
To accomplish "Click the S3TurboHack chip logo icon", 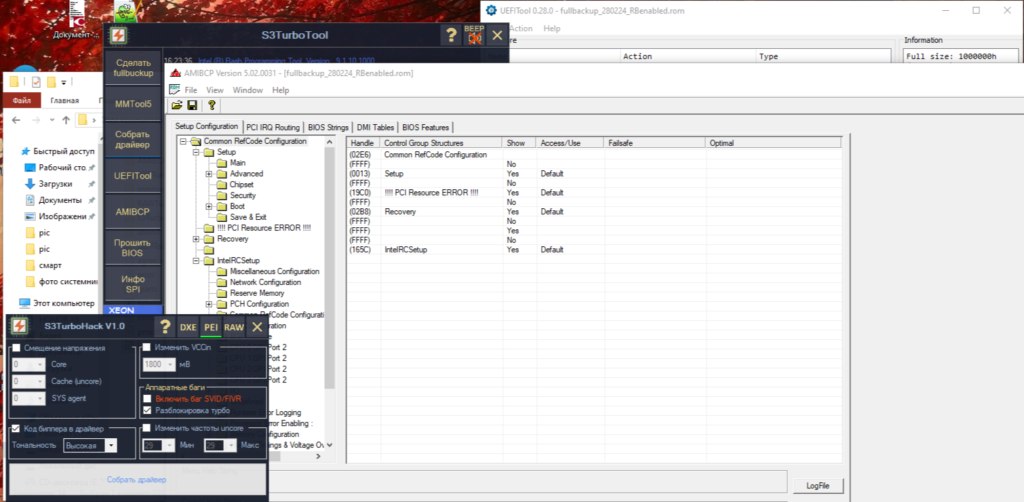I will pos(20,326).
